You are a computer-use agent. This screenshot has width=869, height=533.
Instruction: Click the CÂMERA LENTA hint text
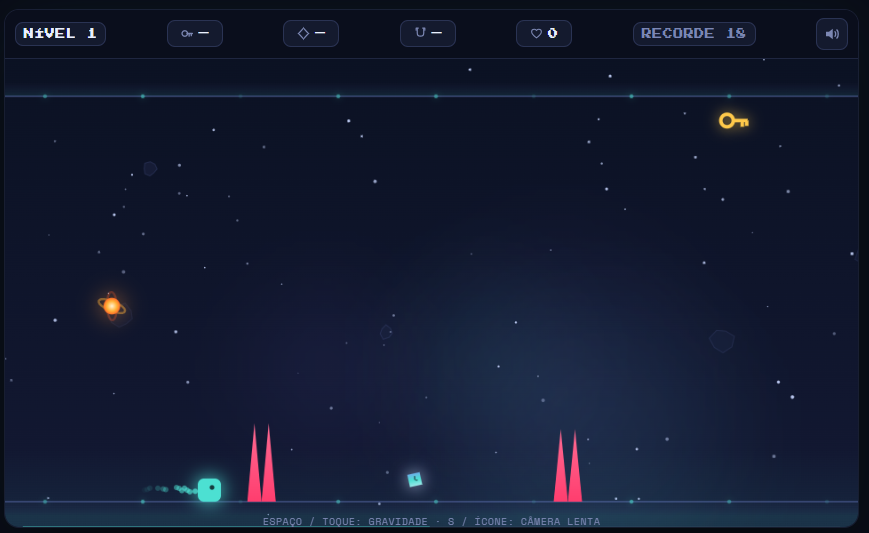pyautogui.click(x=560, y=521)
